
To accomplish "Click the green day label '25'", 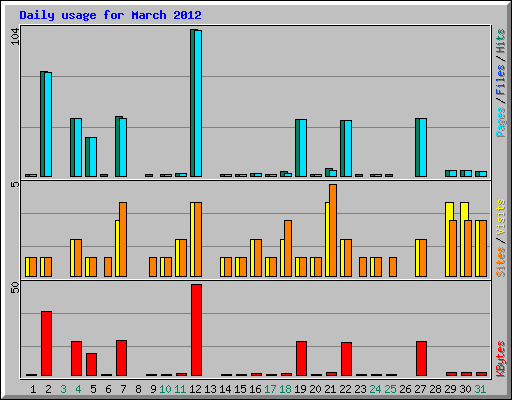I will [x=390, y=389].
